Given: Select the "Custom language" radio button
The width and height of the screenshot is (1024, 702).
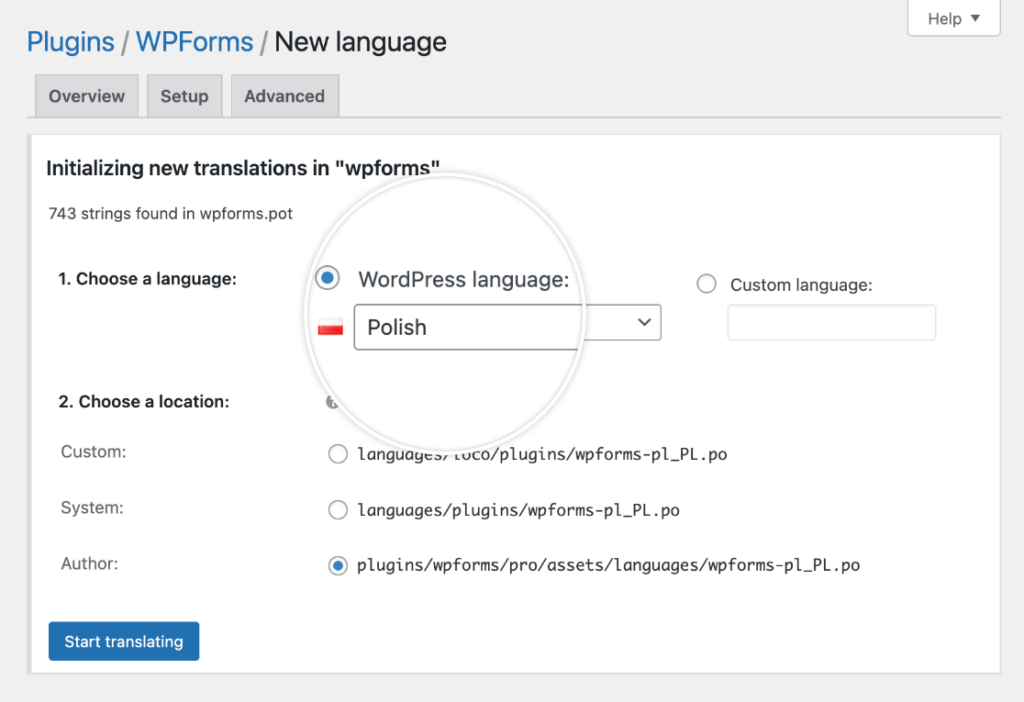Looking at the screenshot, I should click(706, 284).
